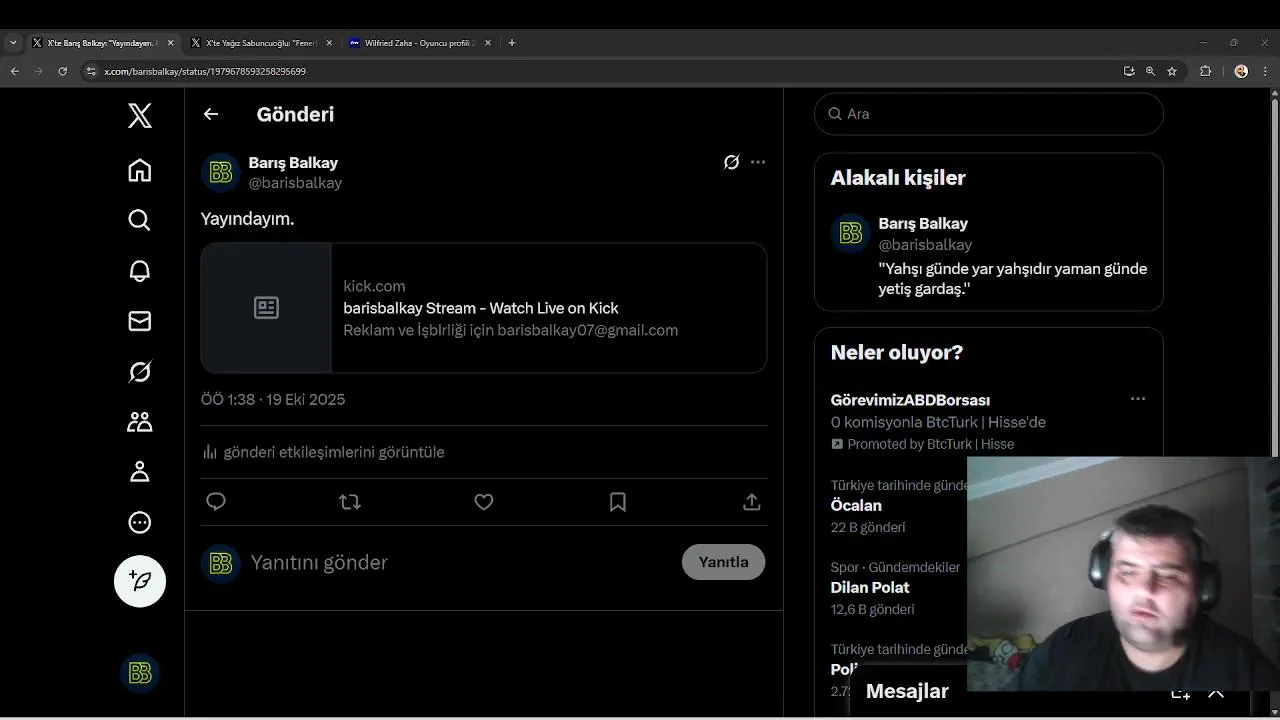Open the Mesajlar drawer header

(x=908, y=691)
